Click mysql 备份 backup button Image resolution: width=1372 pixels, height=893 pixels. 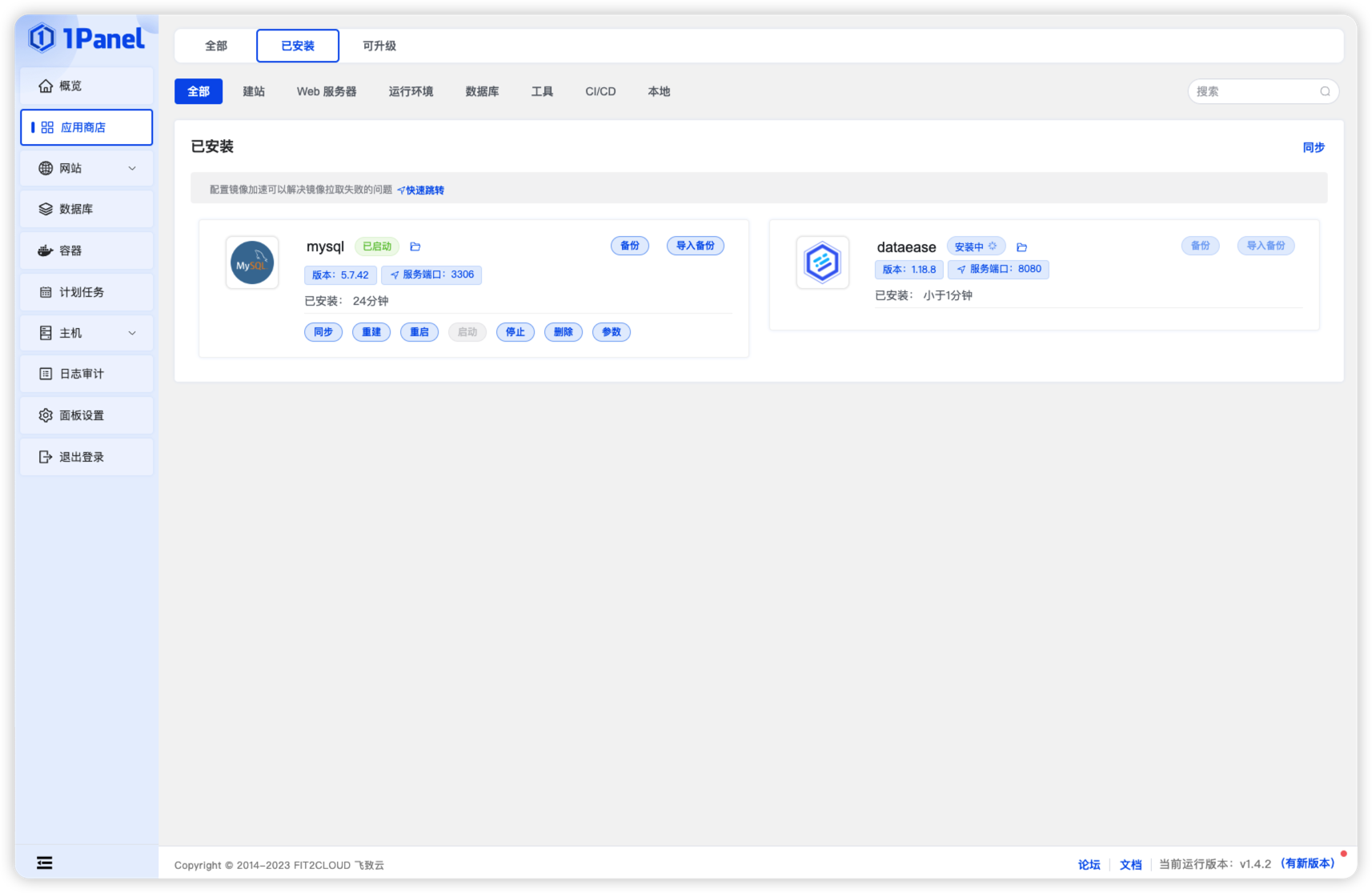click(629, 246)
